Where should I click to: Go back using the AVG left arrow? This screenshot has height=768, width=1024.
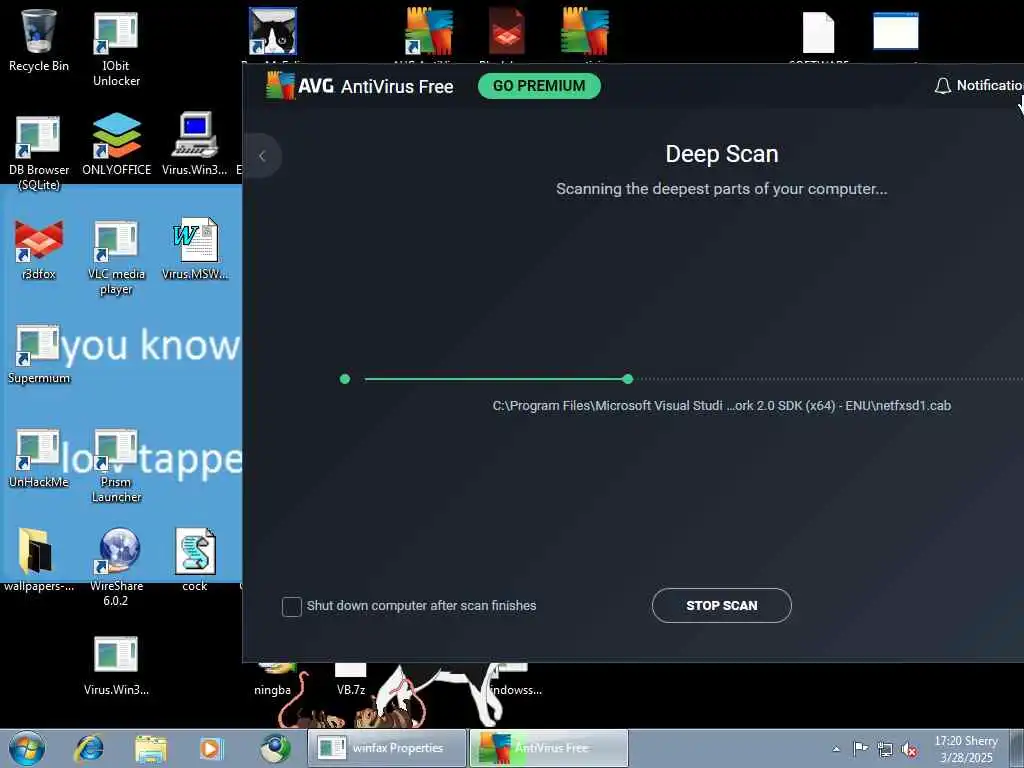pyautogui.click(x=263, y=156)
